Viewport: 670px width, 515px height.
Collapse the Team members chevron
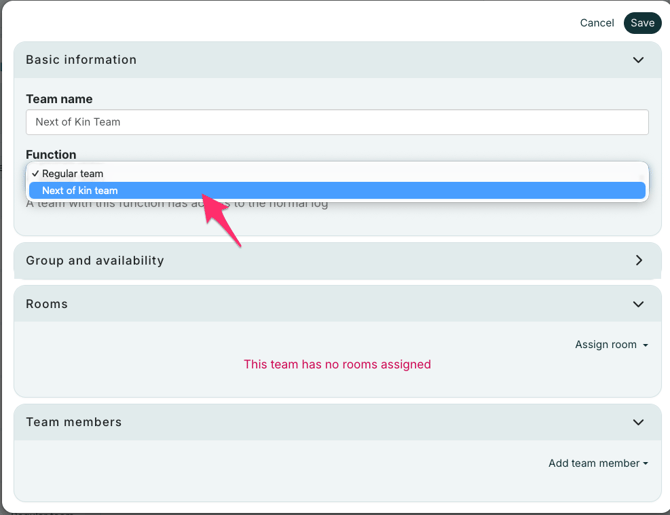pyautogui.click(x=638, y=422)
